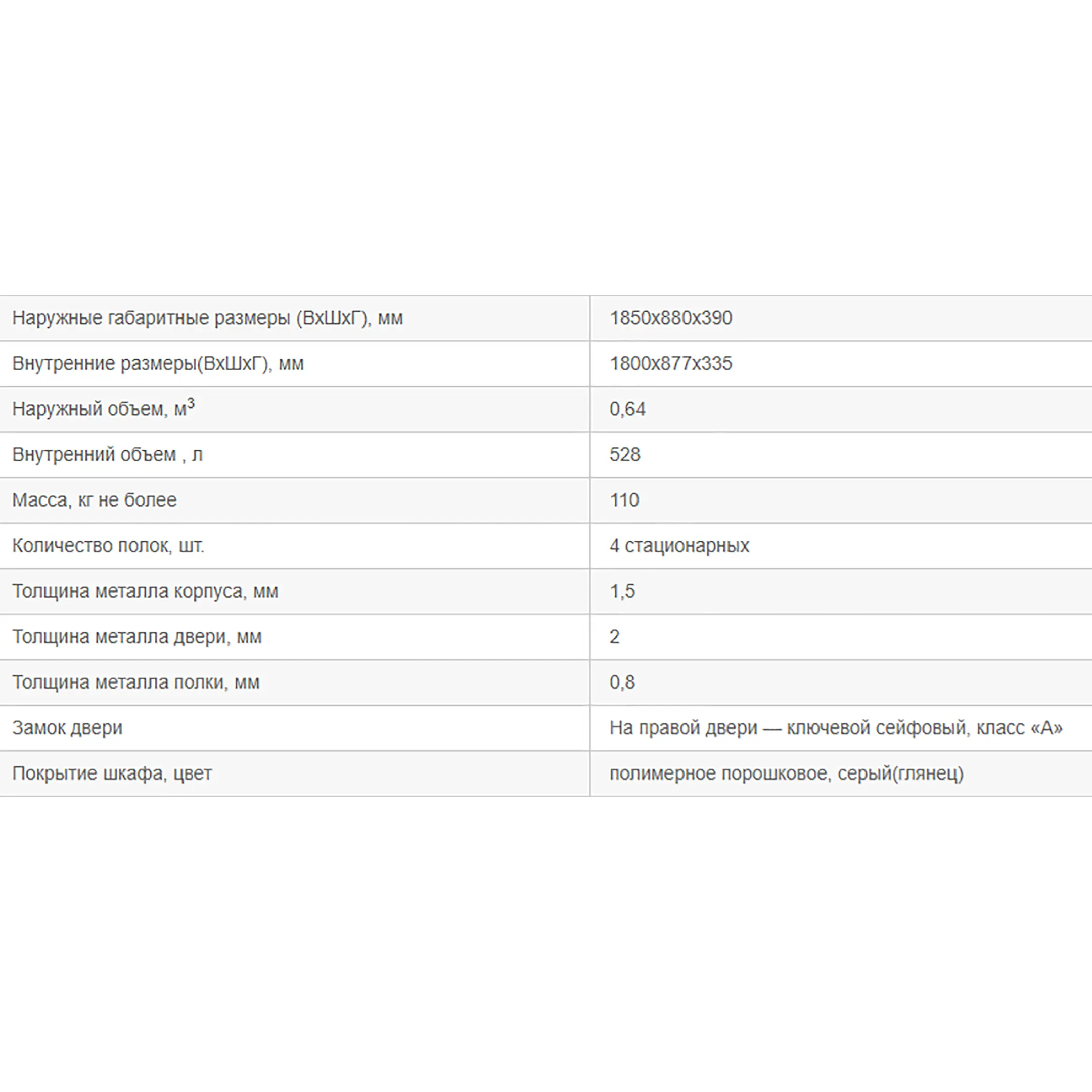Select the inner size value 1800x877x335
1092x1092 pixels.
pyautogui.click(x=670, y=363)
